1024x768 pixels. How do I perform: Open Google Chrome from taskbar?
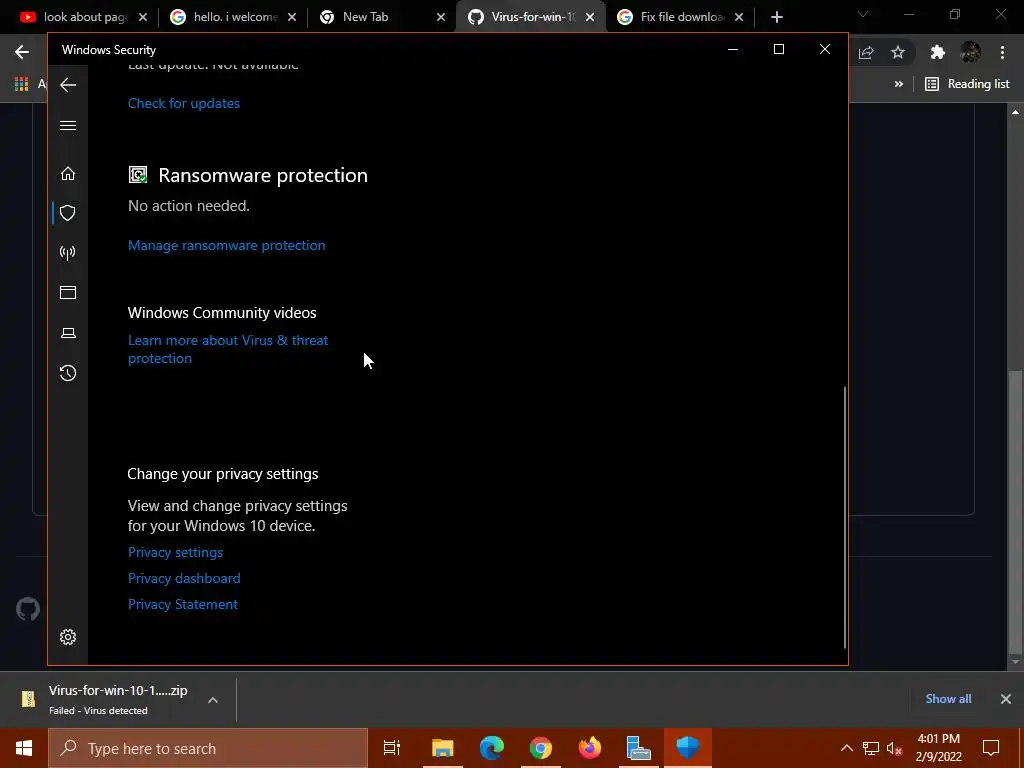tap(541, 748)
